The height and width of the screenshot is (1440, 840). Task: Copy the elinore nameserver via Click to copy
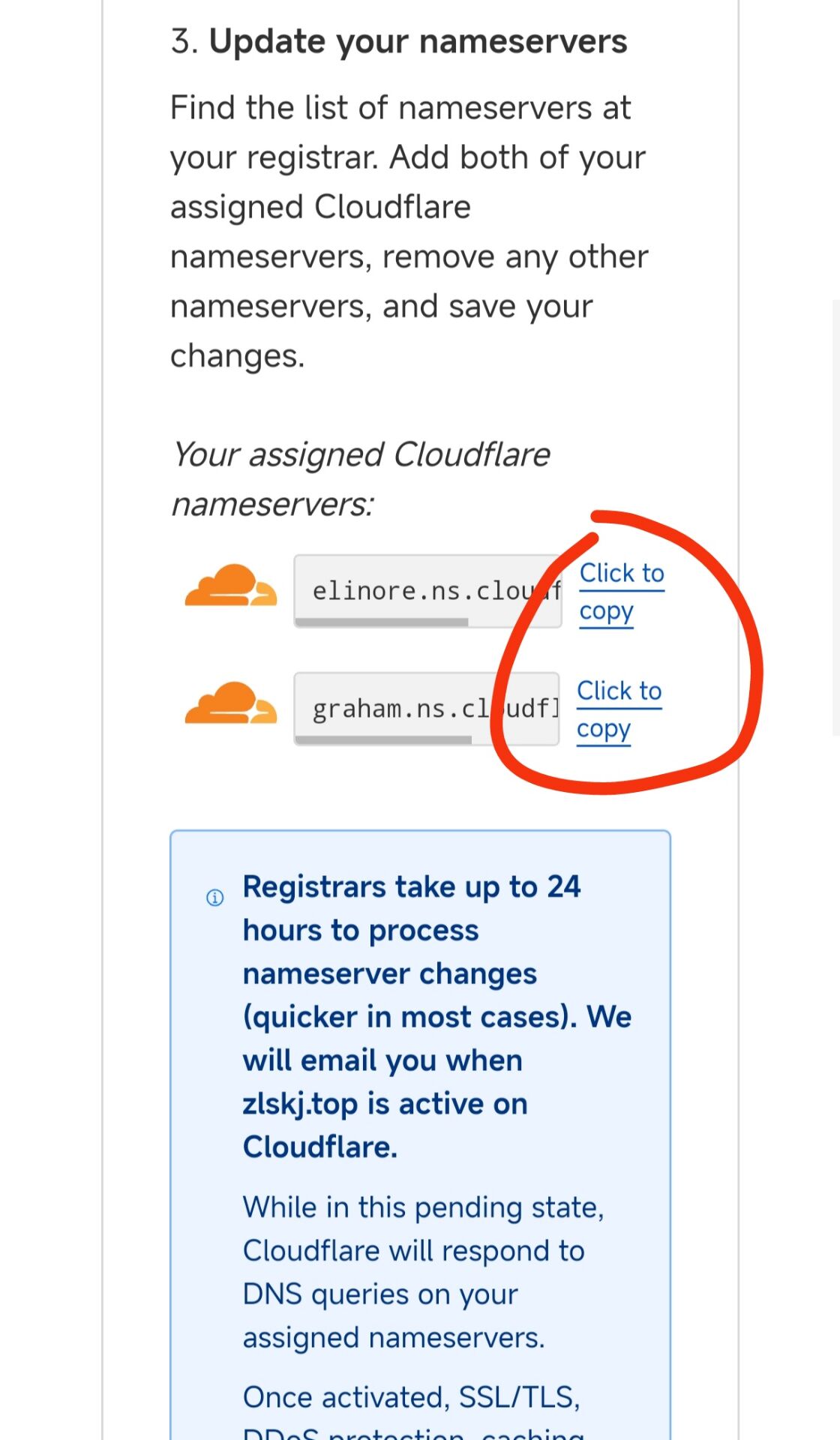(622, 592)
